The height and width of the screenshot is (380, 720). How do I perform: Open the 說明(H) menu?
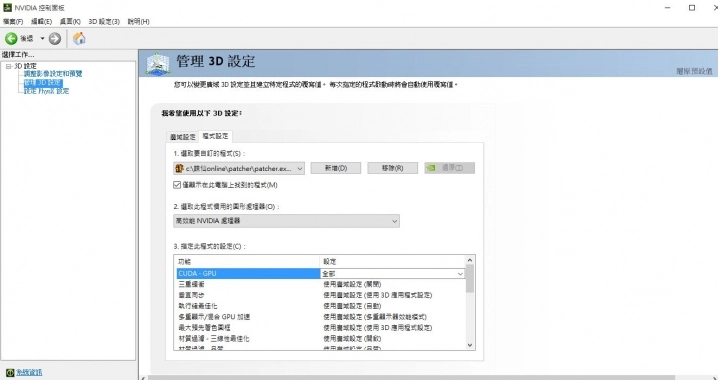tap(138, 22)
